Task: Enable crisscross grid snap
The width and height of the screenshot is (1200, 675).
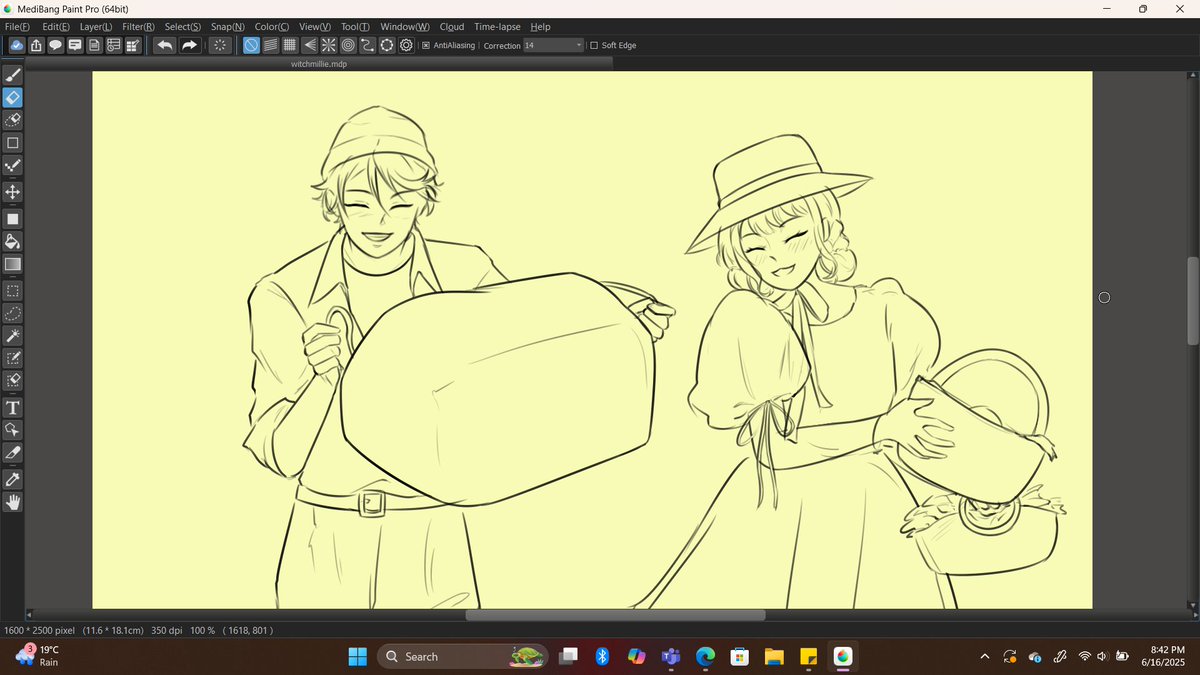Action: tap(289, 45)
